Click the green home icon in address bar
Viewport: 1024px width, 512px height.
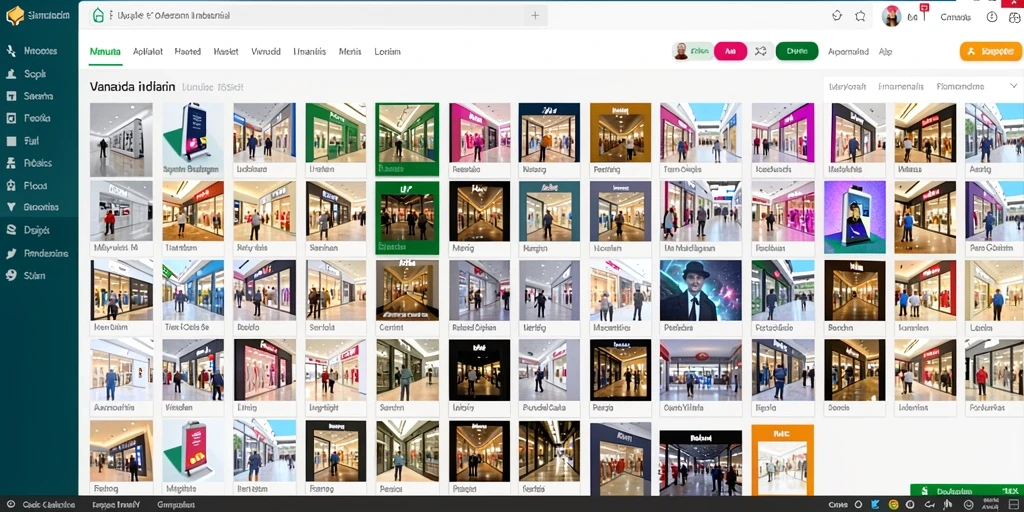[x=99, y=16]
